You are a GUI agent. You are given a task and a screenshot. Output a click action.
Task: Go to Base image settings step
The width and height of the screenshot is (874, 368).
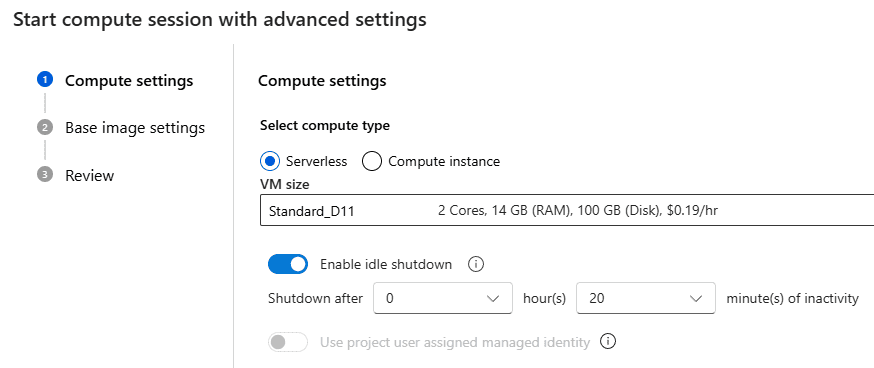(135, 128)
